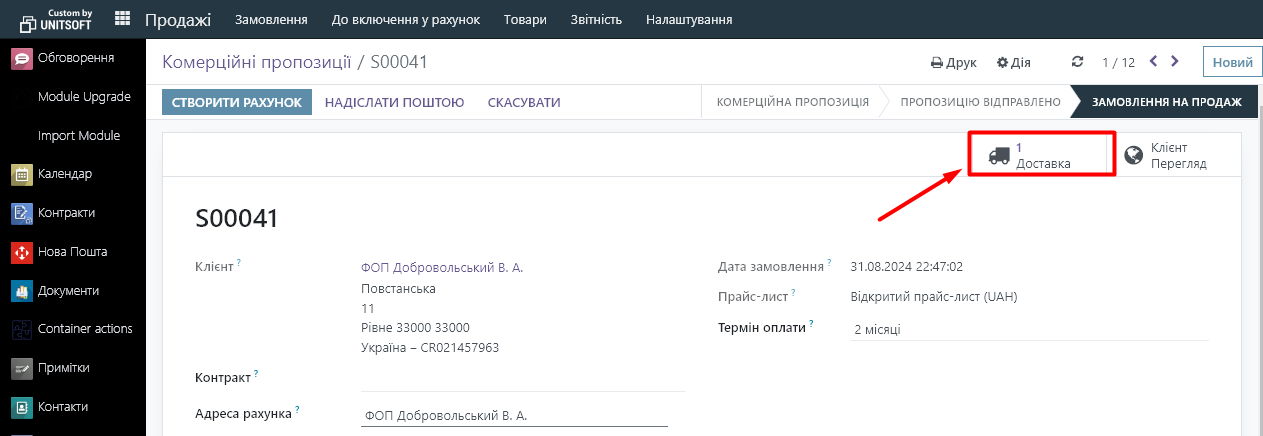Click the refresh record icon
The height and width of the screenshot is (436, 1263).
tap(1077, 62)
